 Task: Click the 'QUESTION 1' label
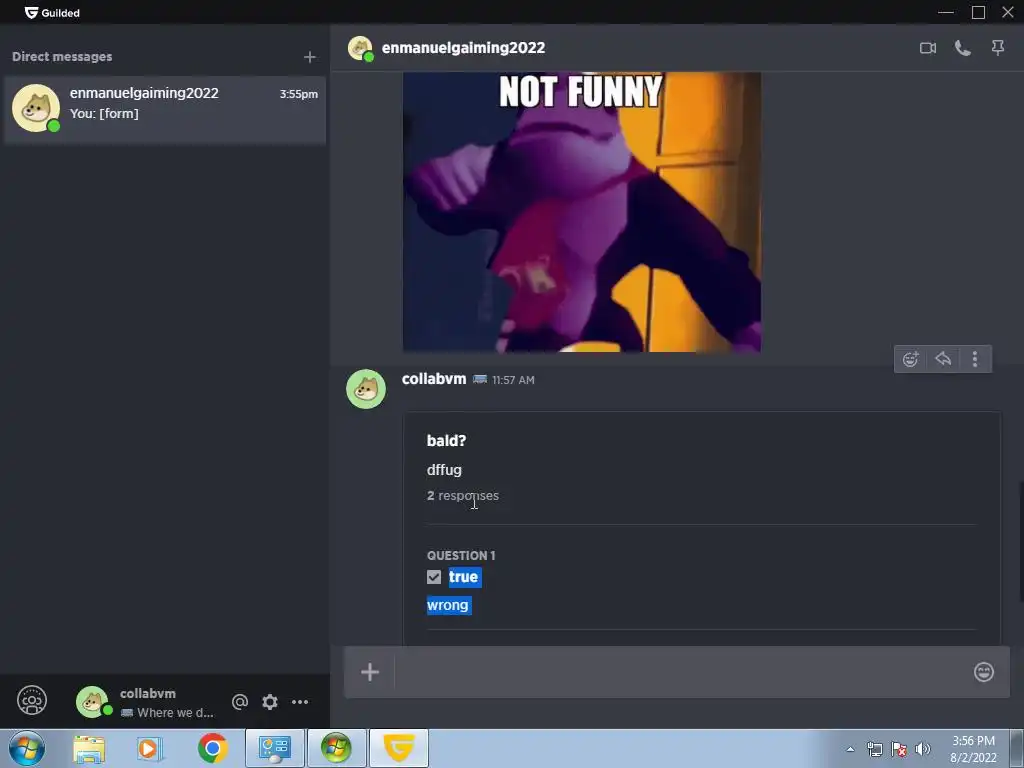[461, 556]
